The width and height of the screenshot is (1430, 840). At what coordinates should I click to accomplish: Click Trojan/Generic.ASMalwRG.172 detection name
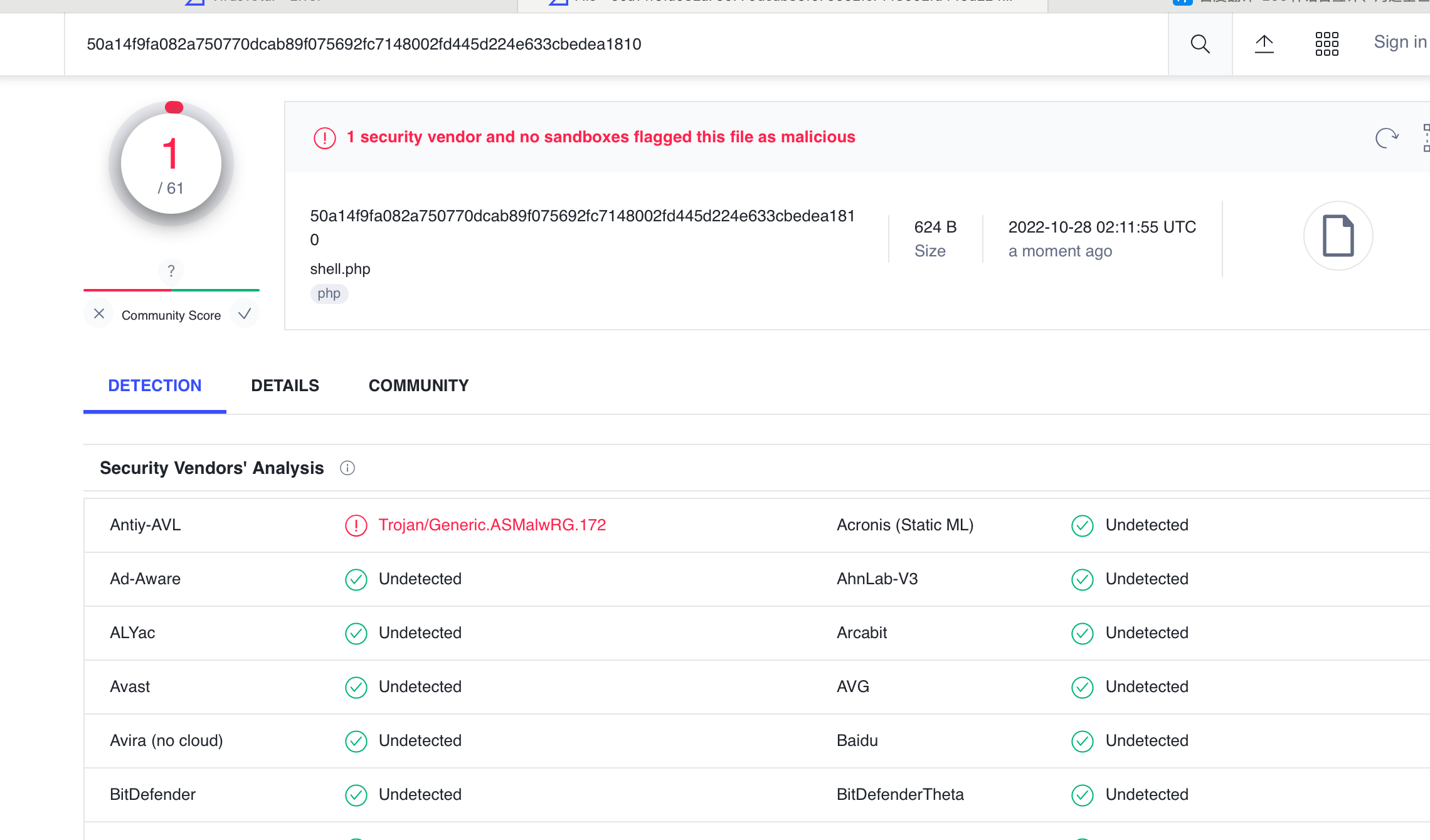tap(492, 525)
